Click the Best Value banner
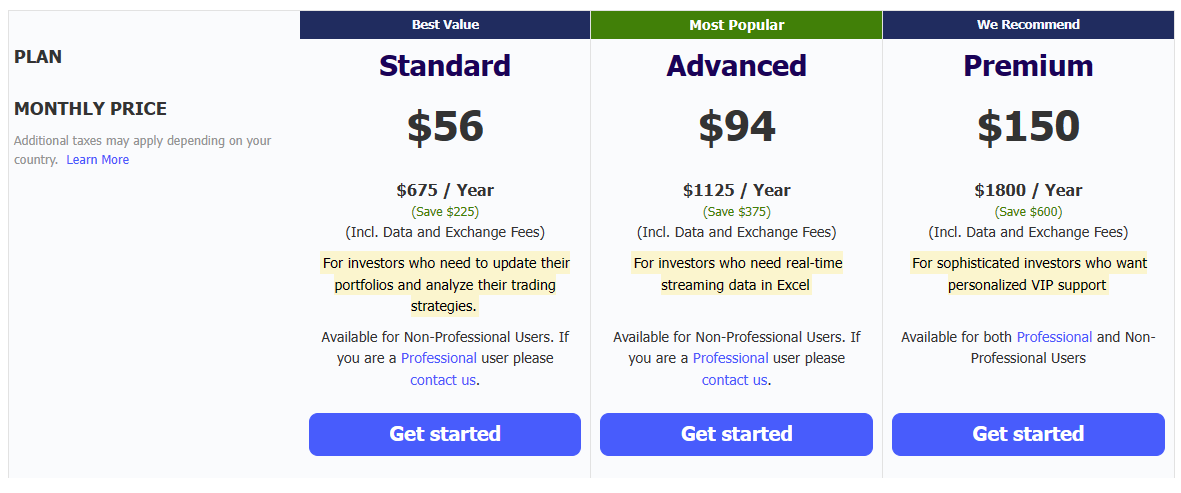 445,25
